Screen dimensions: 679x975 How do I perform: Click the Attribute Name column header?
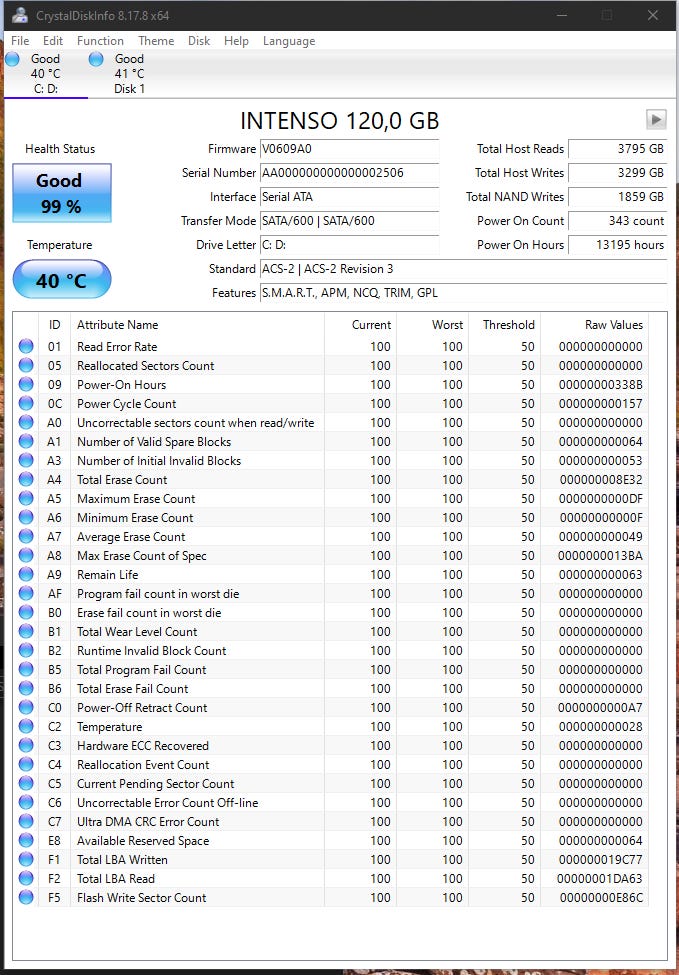click(x=198, y=325)
